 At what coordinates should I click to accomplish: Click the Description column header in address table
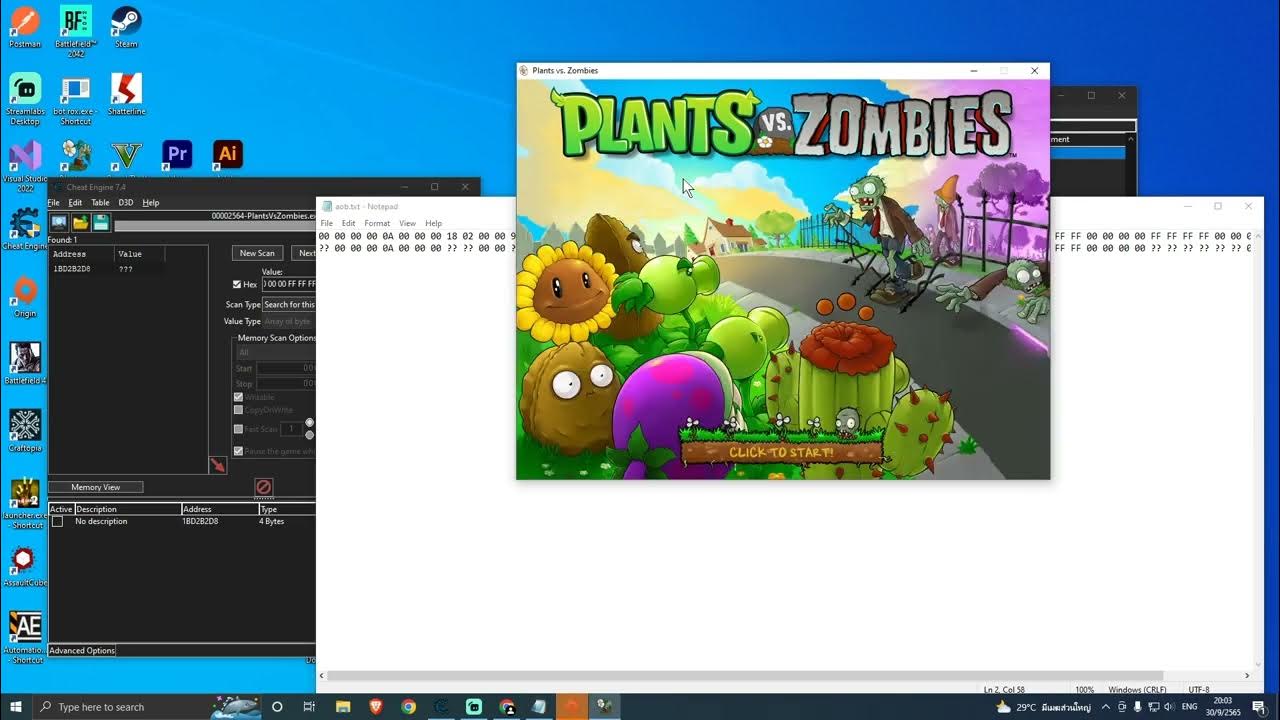click(x=128, y=509)
